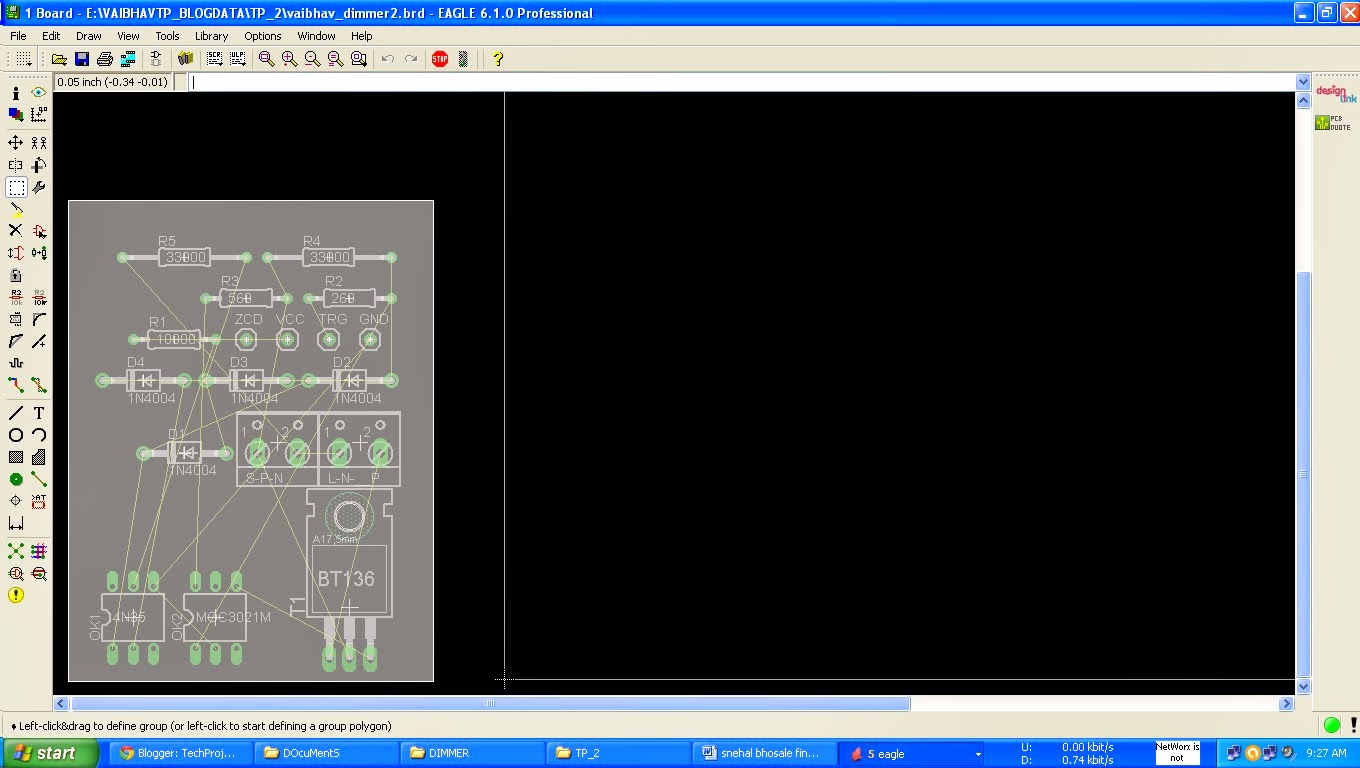The width and height of the screenshot is (1360, 768).
Task: Select the Wire line tool
Action: 16,413
